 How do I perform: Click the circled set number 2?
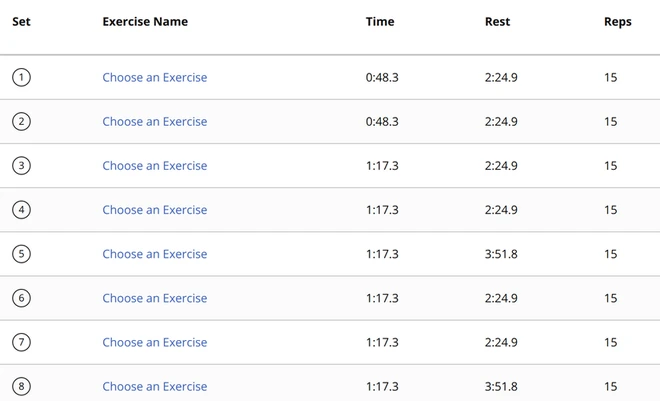[21, 122]
